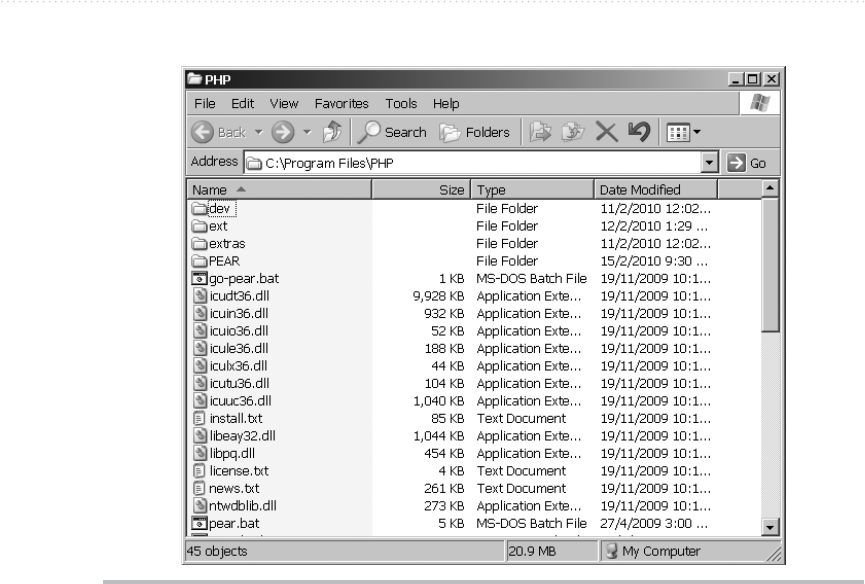Select the iculx36.dll file name

click(238, 366)
